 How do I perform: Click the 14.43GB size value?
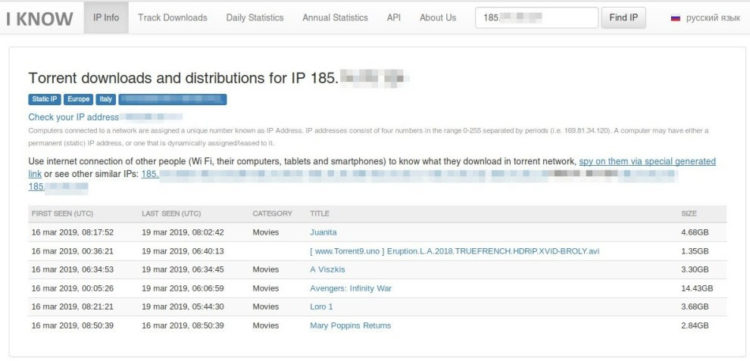tap(697, 288)
